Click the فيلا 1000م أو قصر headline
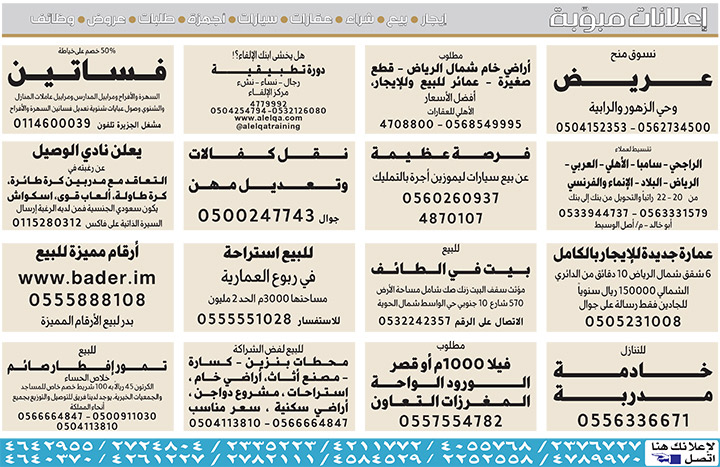This screenshot has width=720, height=467. (450, 365)
